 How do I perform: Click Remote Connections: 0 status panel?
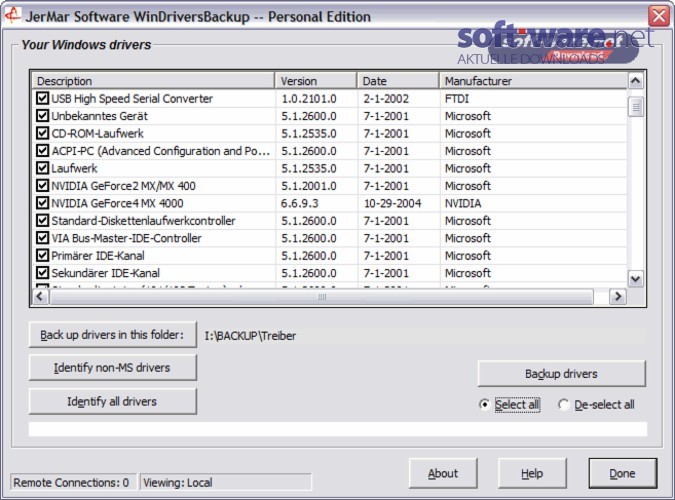tap(73, 482)
